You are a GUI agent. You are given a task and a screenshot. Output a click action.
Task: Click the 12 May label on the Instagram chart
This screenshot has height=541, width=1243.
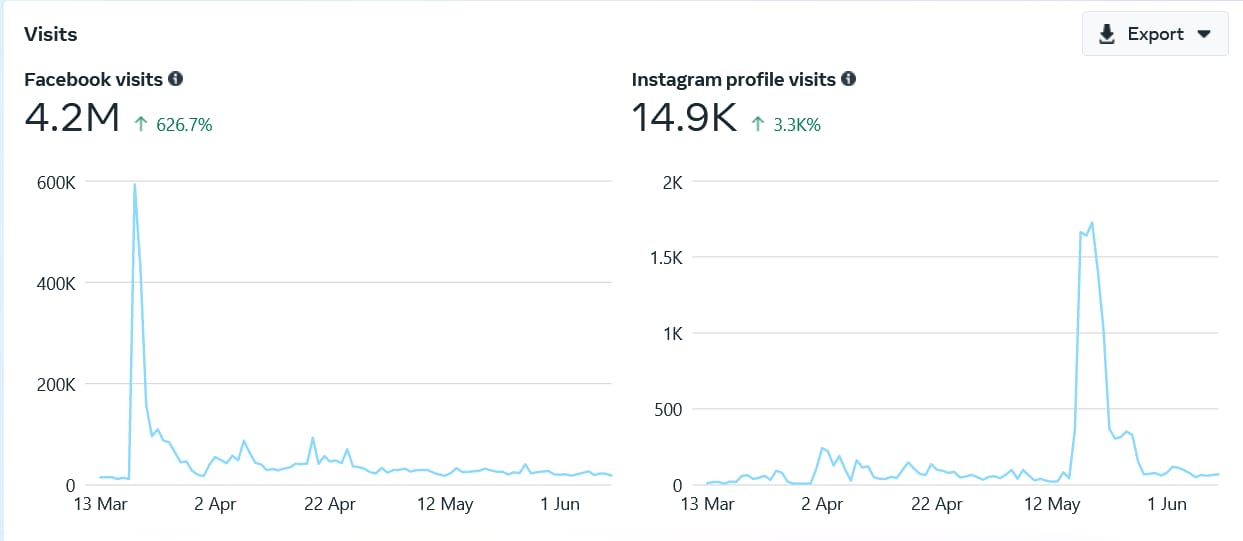point(1053,505)
